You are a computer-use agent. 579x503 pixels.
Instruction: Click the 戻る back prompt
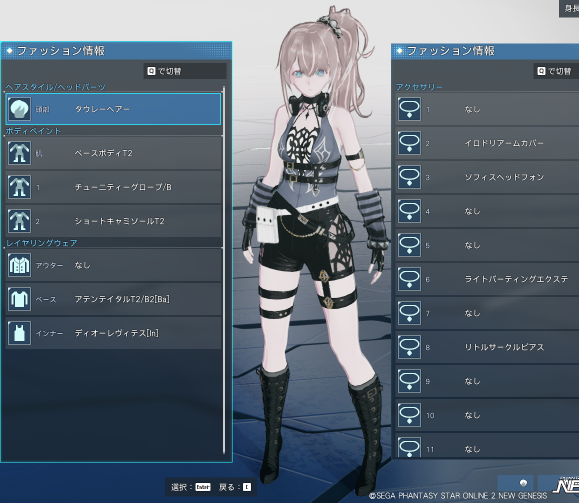(235, 487)
